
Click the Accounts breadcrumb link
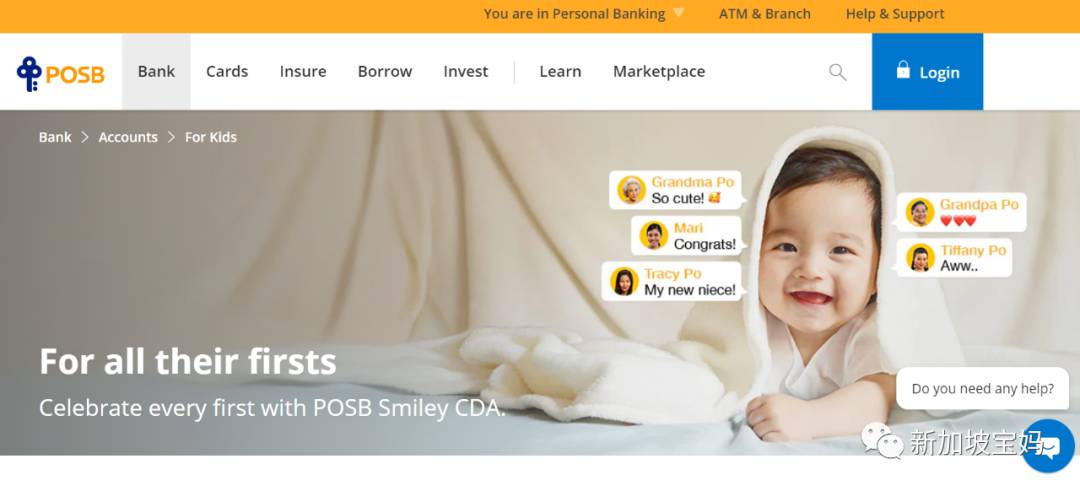128,137
